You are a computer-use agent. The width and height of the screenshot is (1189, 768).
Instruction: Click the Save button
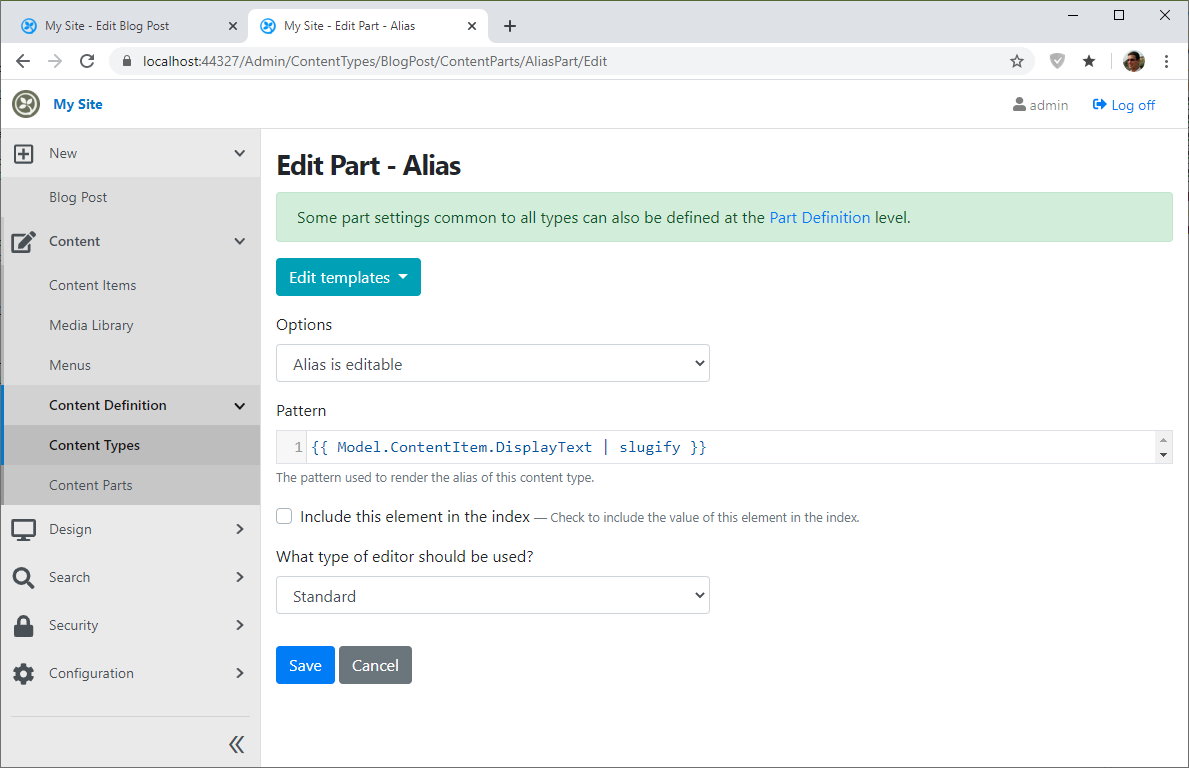(x=306, y=665)
